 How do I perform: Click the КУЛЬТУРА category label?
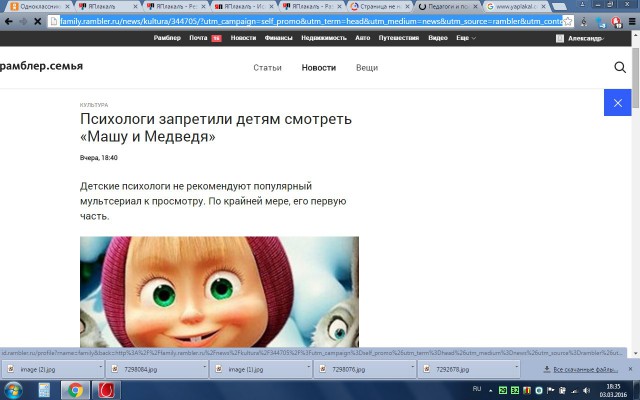tap(94, 105)
